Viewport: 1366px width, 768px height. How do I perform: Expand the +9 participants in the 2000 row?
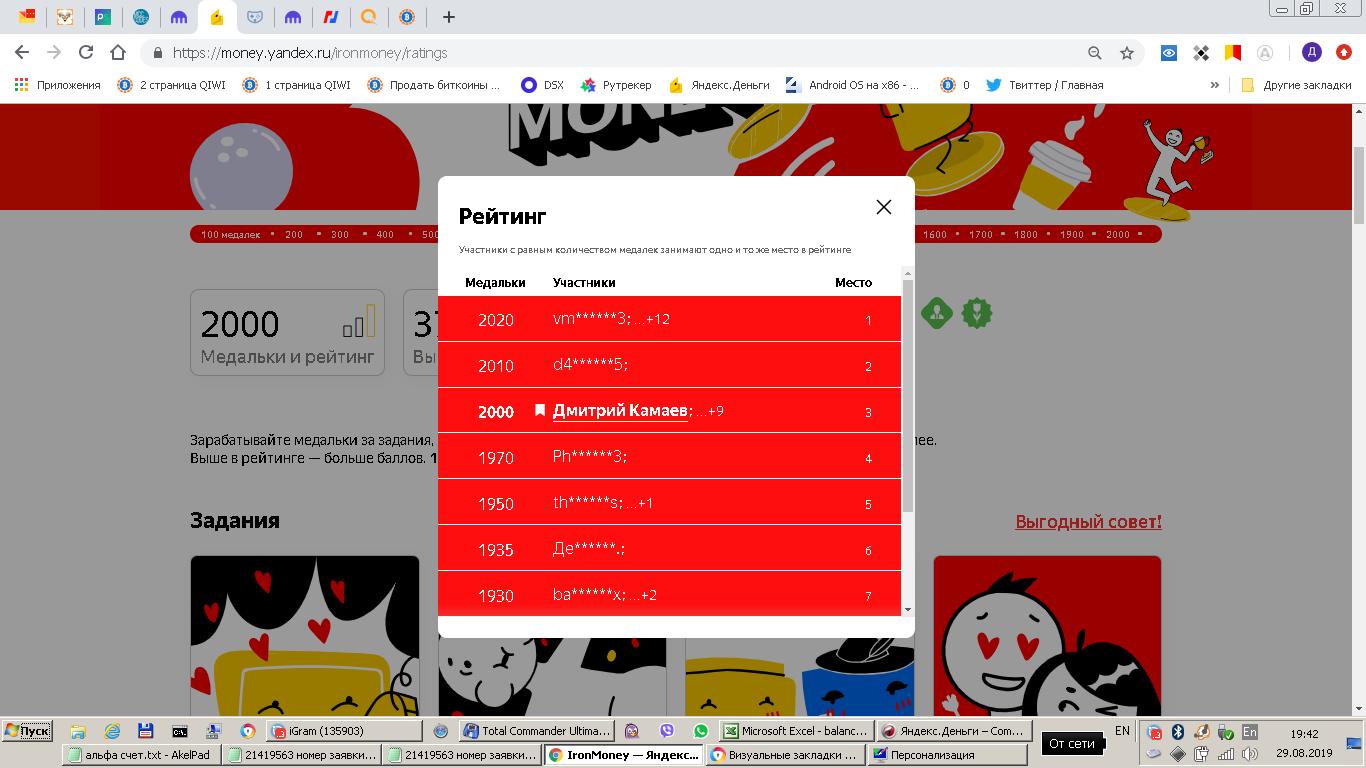click(710, 412)
